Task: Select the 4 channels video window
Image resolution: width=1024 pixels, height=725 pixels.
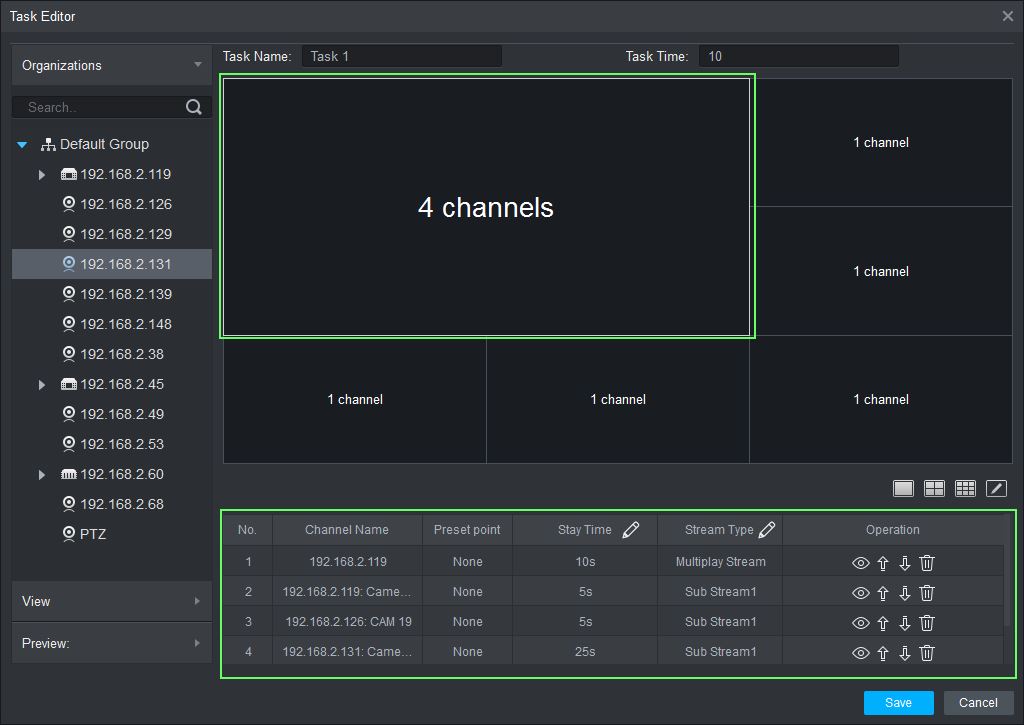Action: click(x=487, y=207)
